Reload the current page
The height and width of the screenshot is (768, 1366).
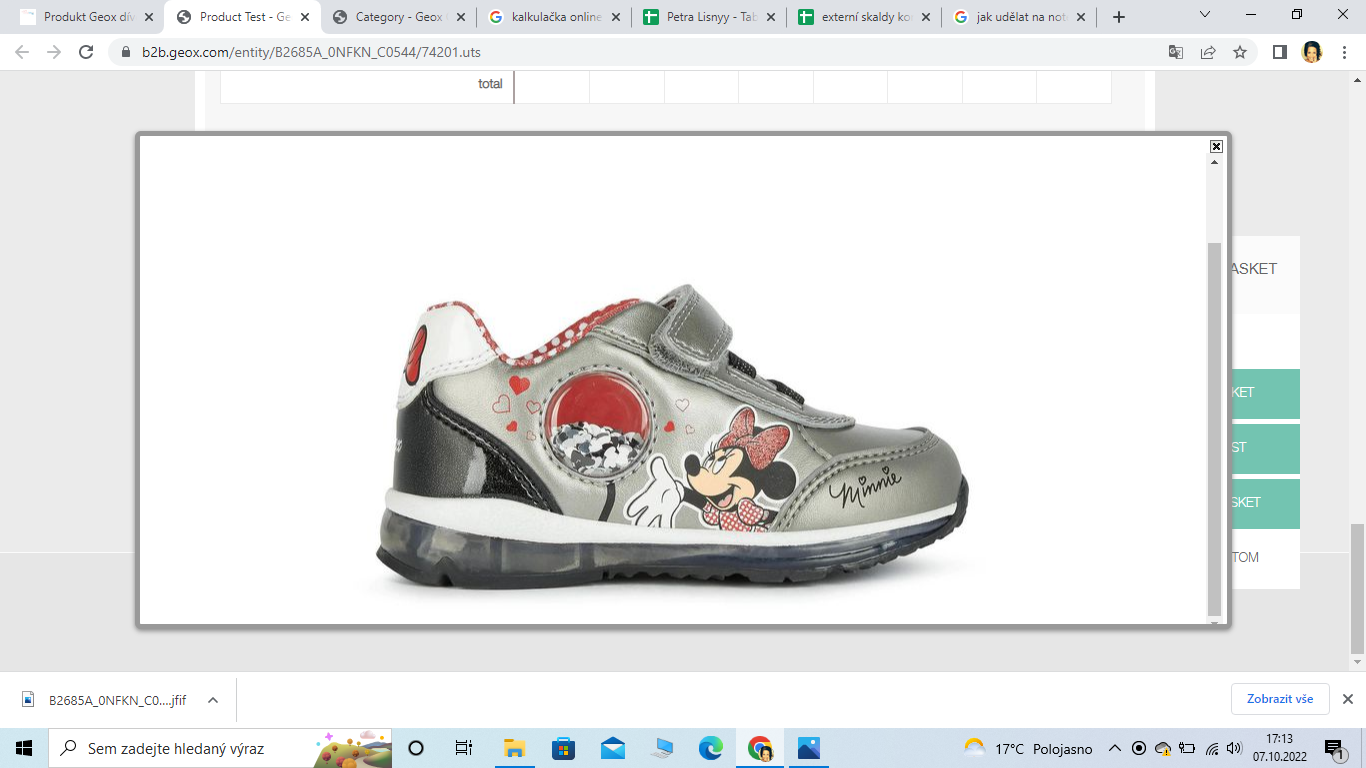point(86,52)
